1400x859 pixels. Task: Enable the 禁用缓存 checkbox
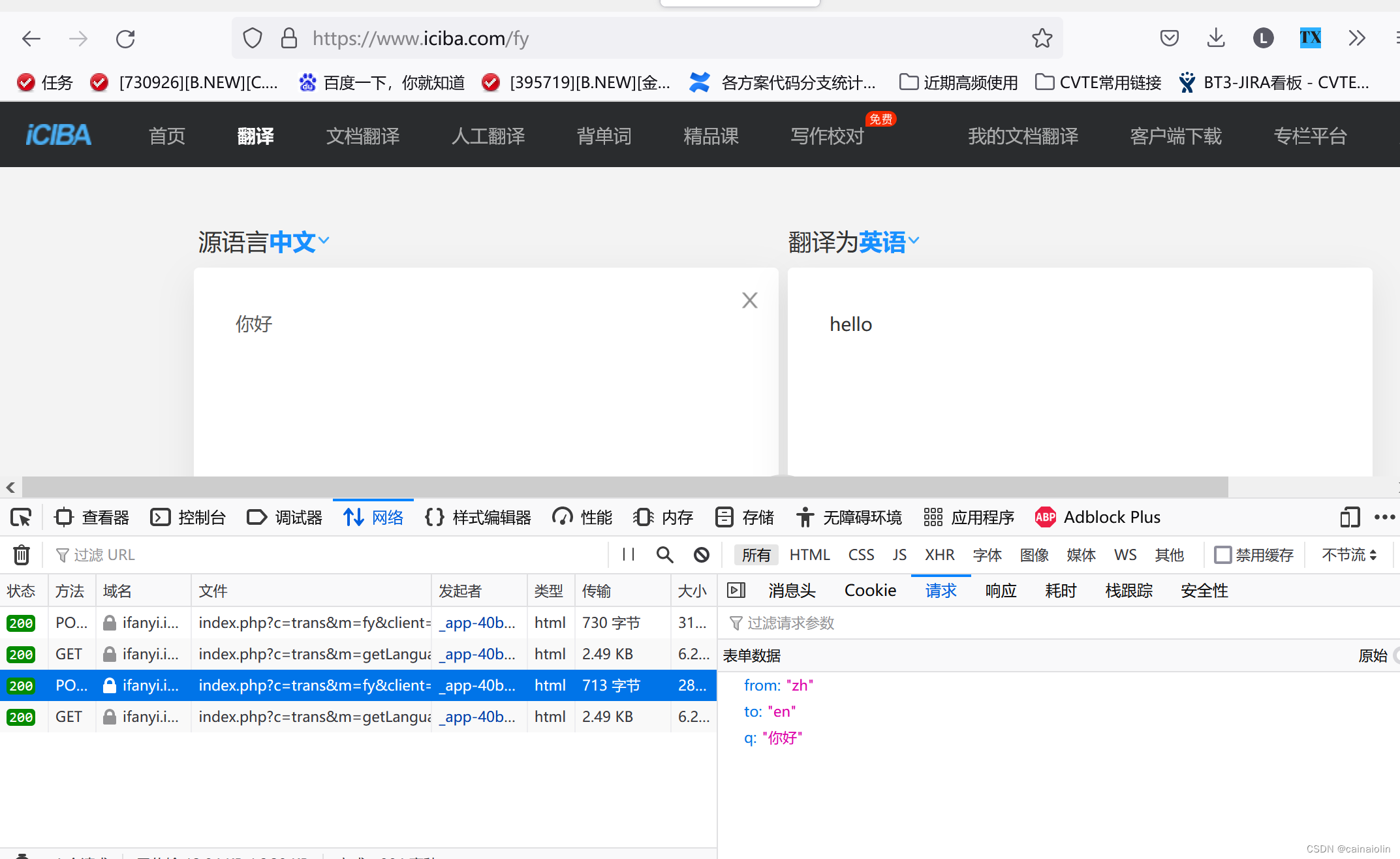point(1222,555)
